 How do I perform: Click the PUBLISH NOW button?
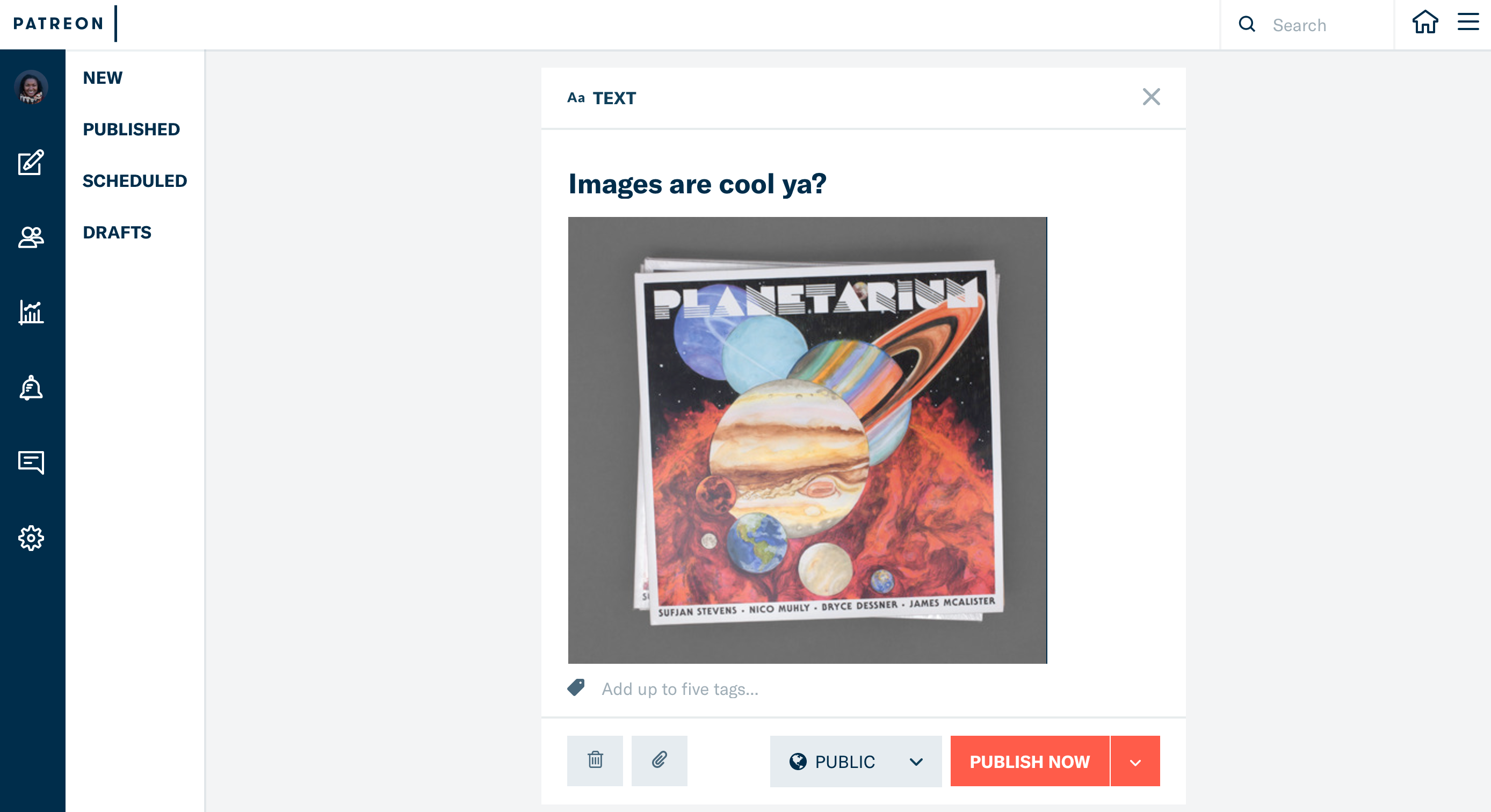[1030, 761]
